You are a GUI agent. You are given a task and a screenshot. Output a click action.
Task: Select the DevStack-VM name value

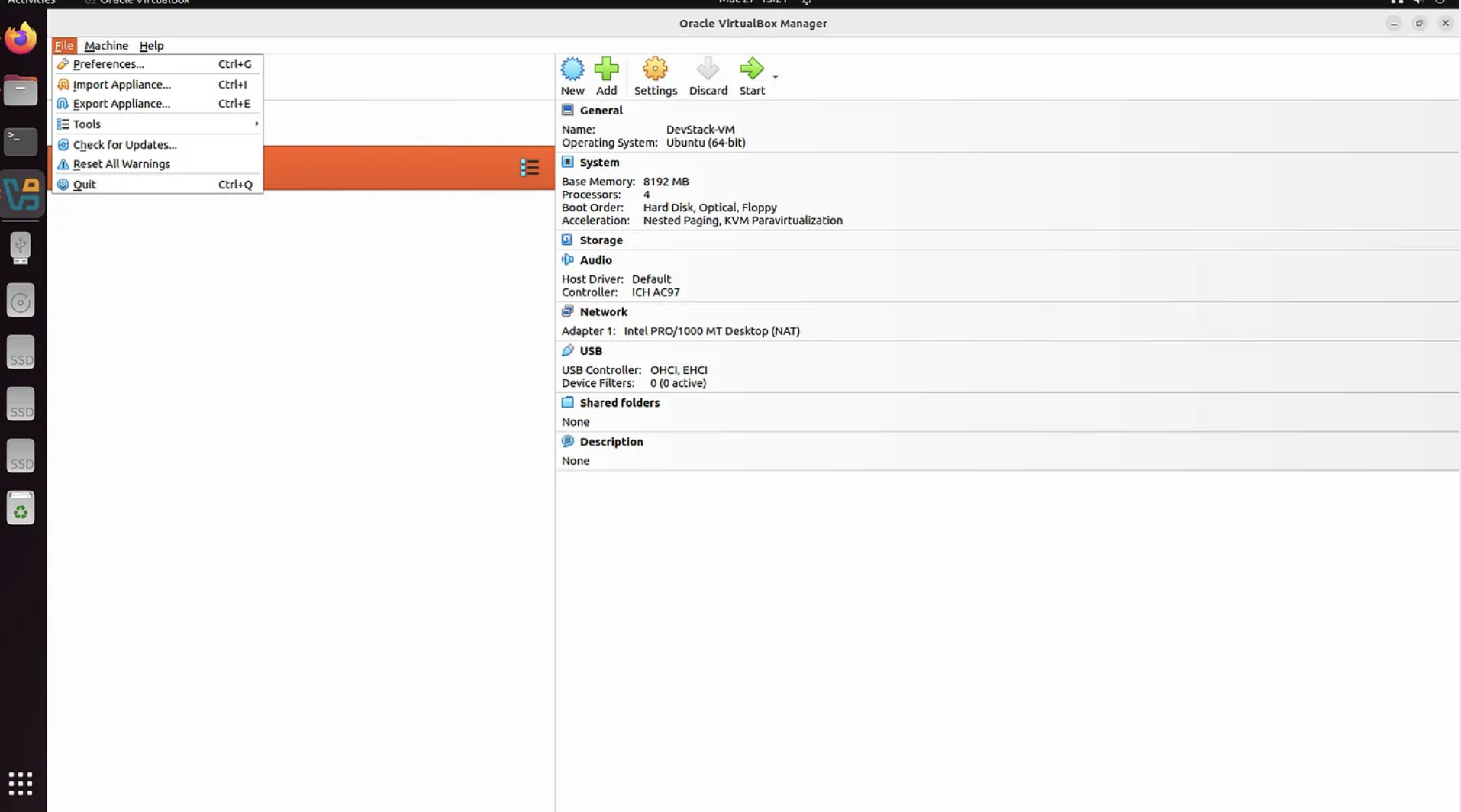pos(700,130)
